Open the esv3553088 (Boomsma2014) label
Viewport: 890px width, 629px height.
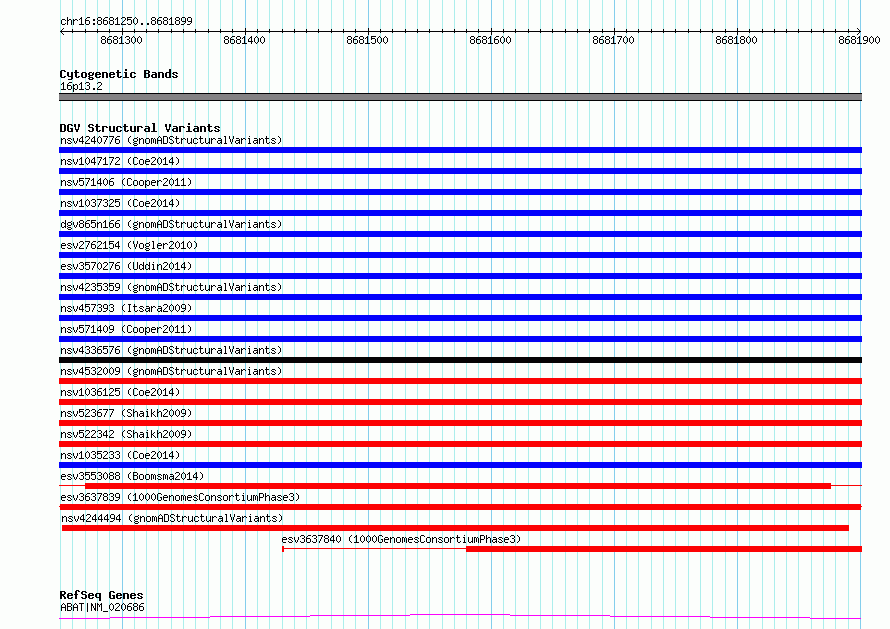click(132, 476)
